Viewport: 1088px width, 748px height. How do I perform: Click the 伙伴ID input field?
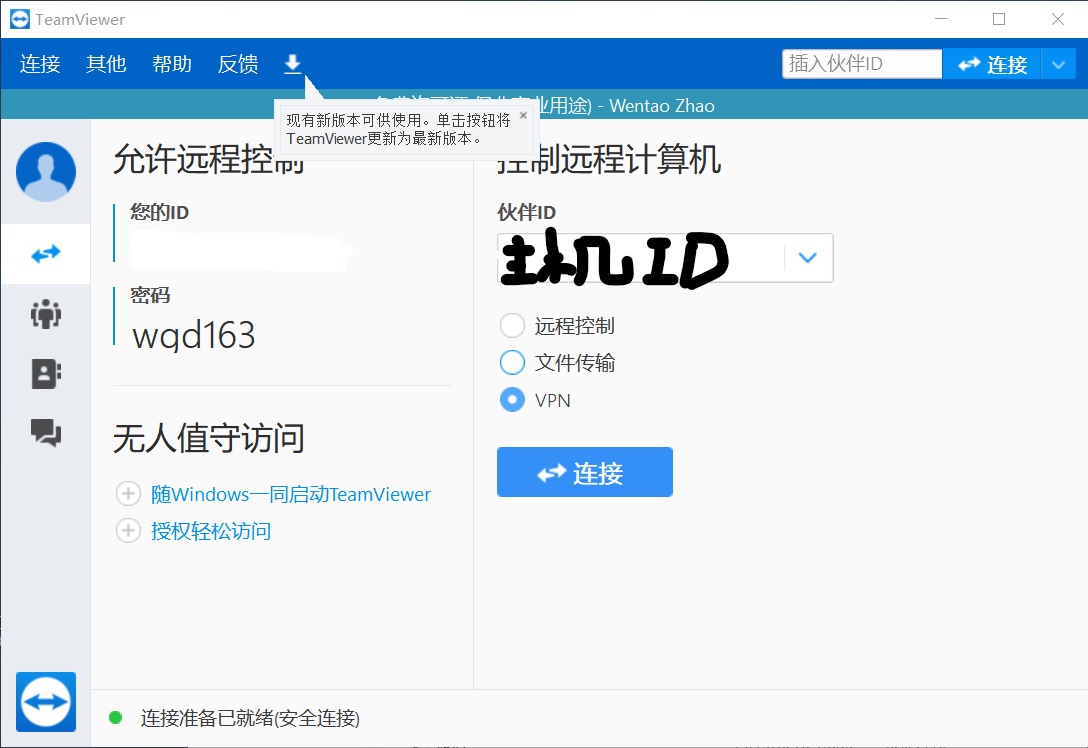[640, 257]
